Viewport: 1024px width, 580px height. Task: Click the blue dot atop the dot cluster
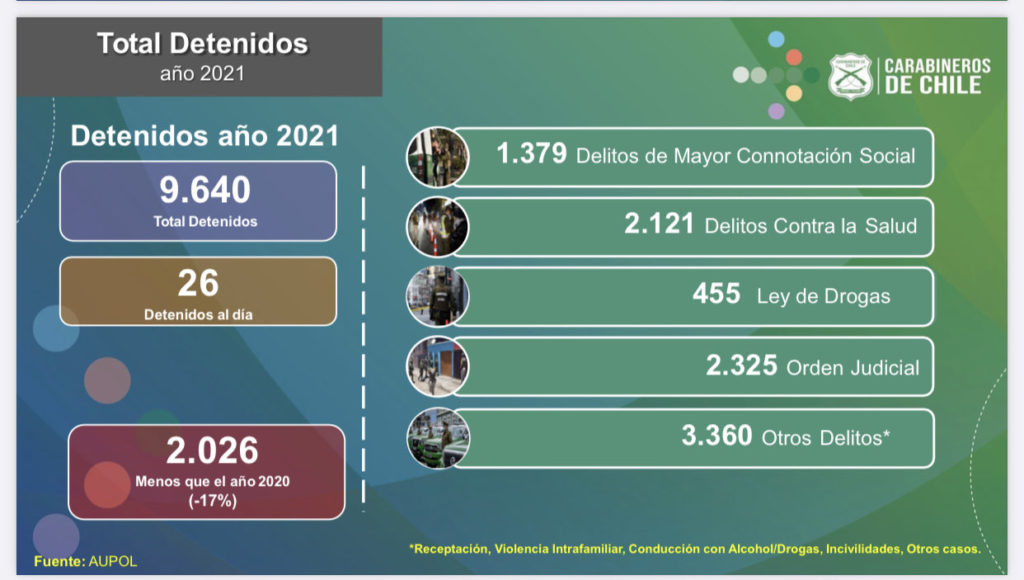coord(776,39)
